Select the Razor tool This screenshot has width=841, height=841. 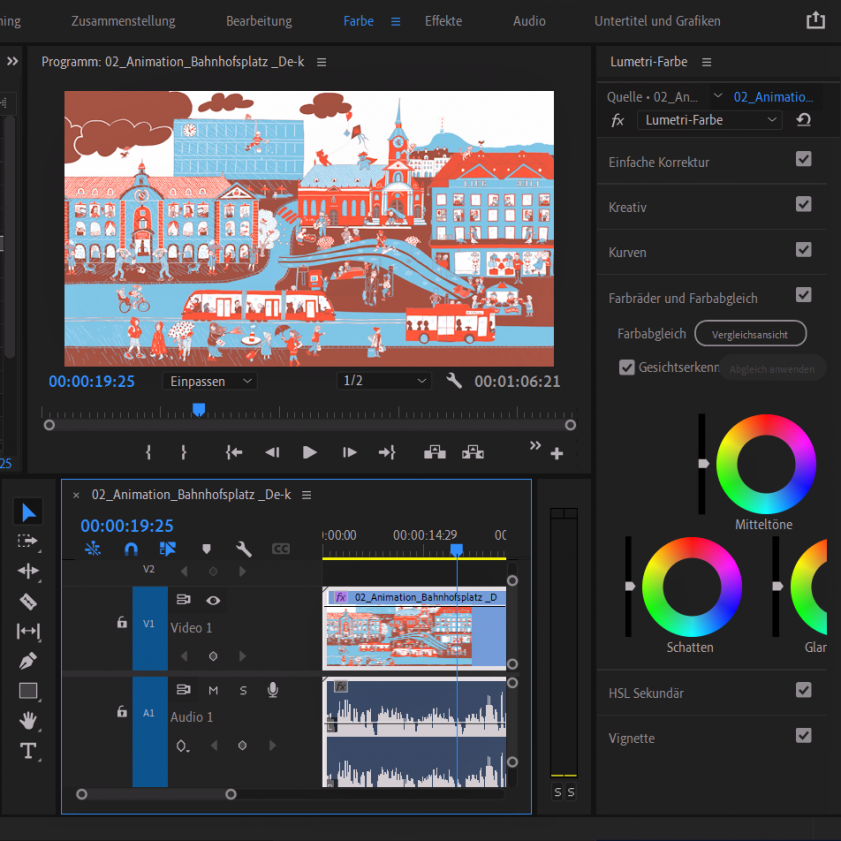pyautogui.click(x=28, y=601)
